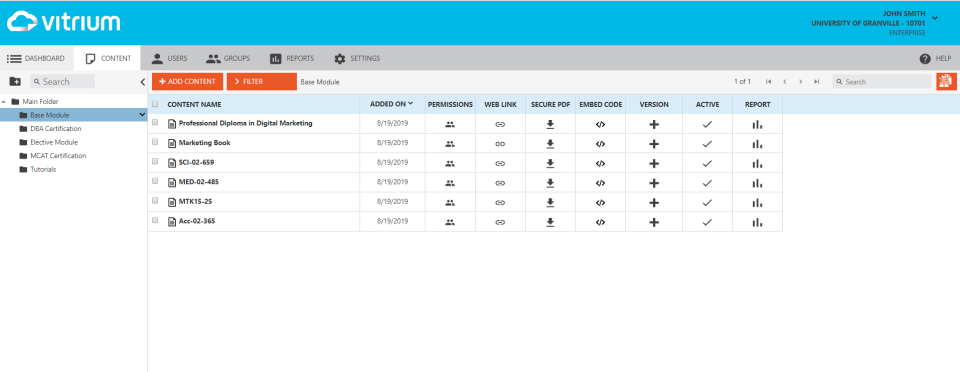Tick the checkbox for MTK15-25
960x372 pixels.
pos(155,201)
